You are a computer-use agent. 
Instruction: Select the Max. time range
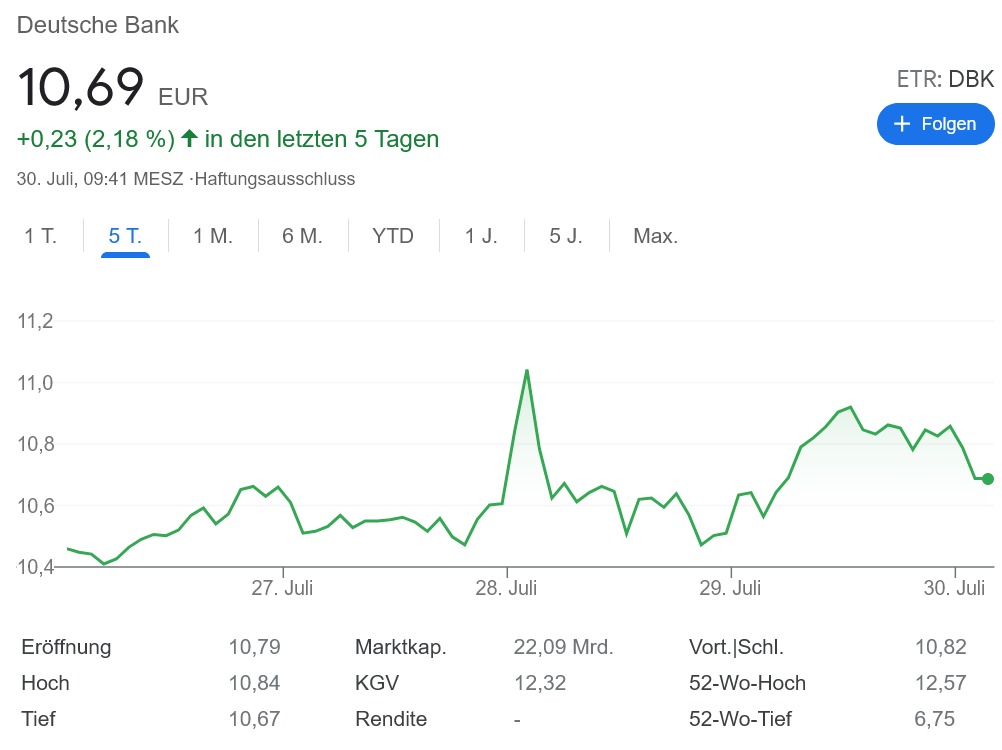click(x=656, y=237)
